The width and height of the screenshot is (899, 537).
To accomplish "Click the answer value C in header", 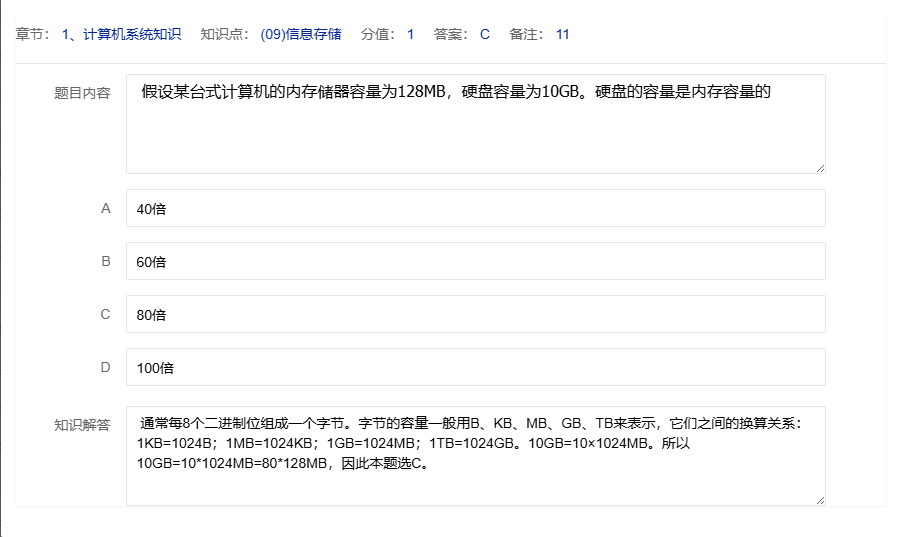I will coord(485,34).
